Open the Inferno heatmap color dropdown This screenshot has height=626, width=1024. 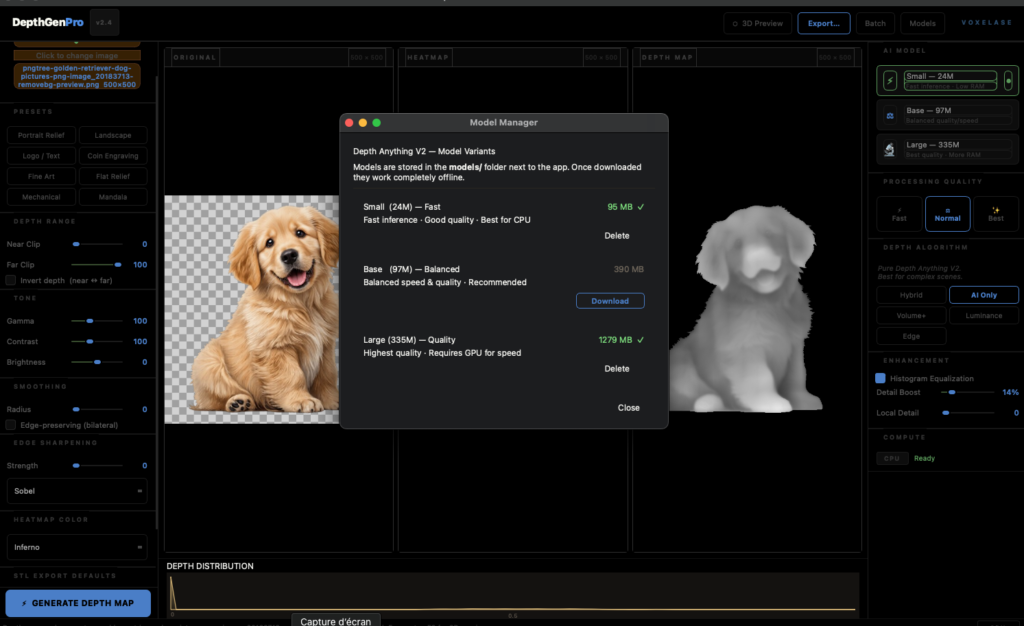[77, 547]
